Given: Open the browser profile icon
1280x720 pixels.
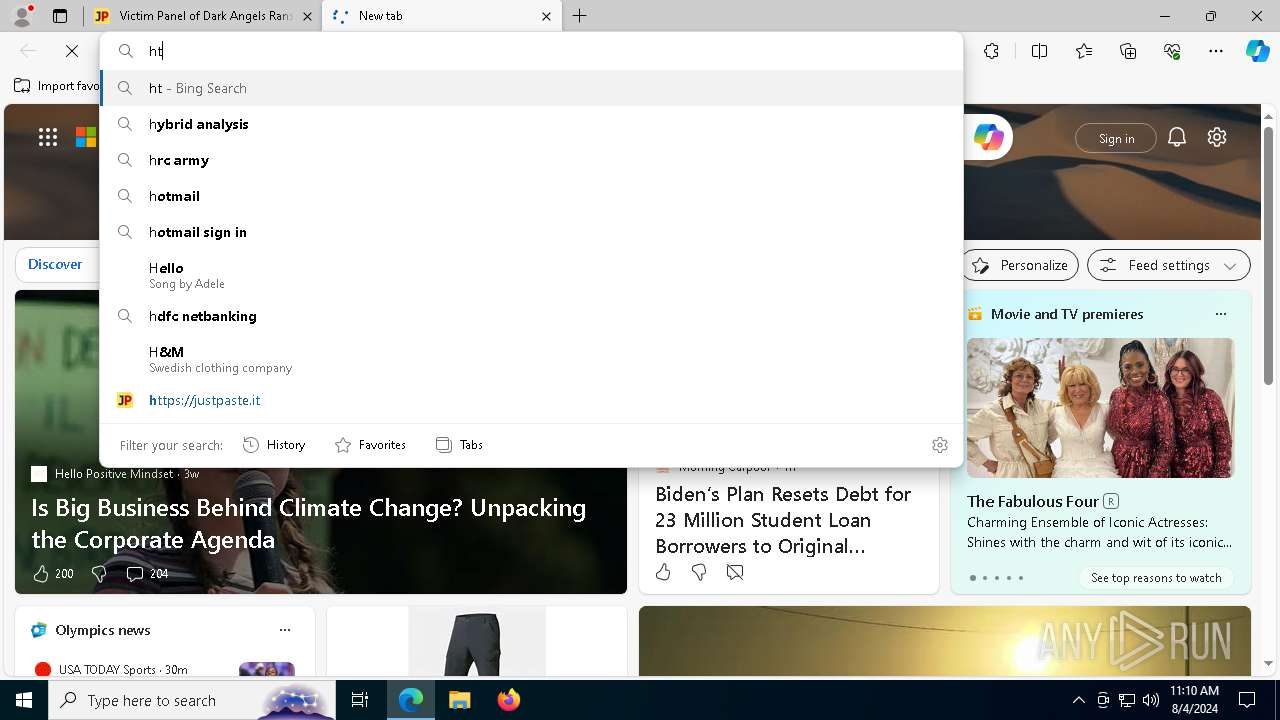Looking at the screenshot, I should coord(22,15).
